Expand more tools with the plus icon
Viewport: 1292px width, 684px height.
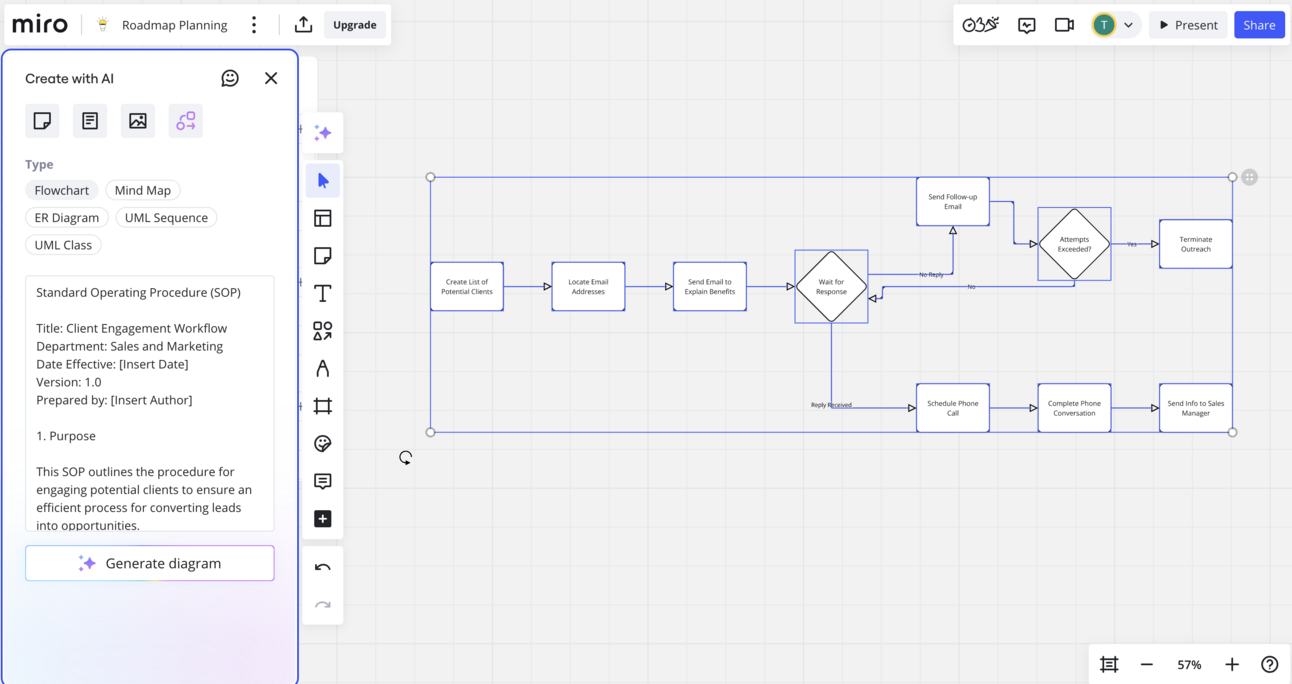click(322, 518)
